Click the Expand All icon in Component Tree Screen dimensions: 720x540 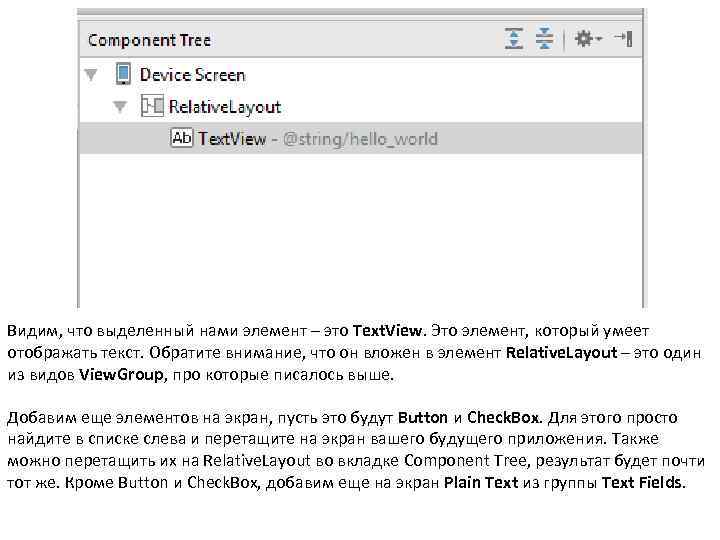(514, 39)
